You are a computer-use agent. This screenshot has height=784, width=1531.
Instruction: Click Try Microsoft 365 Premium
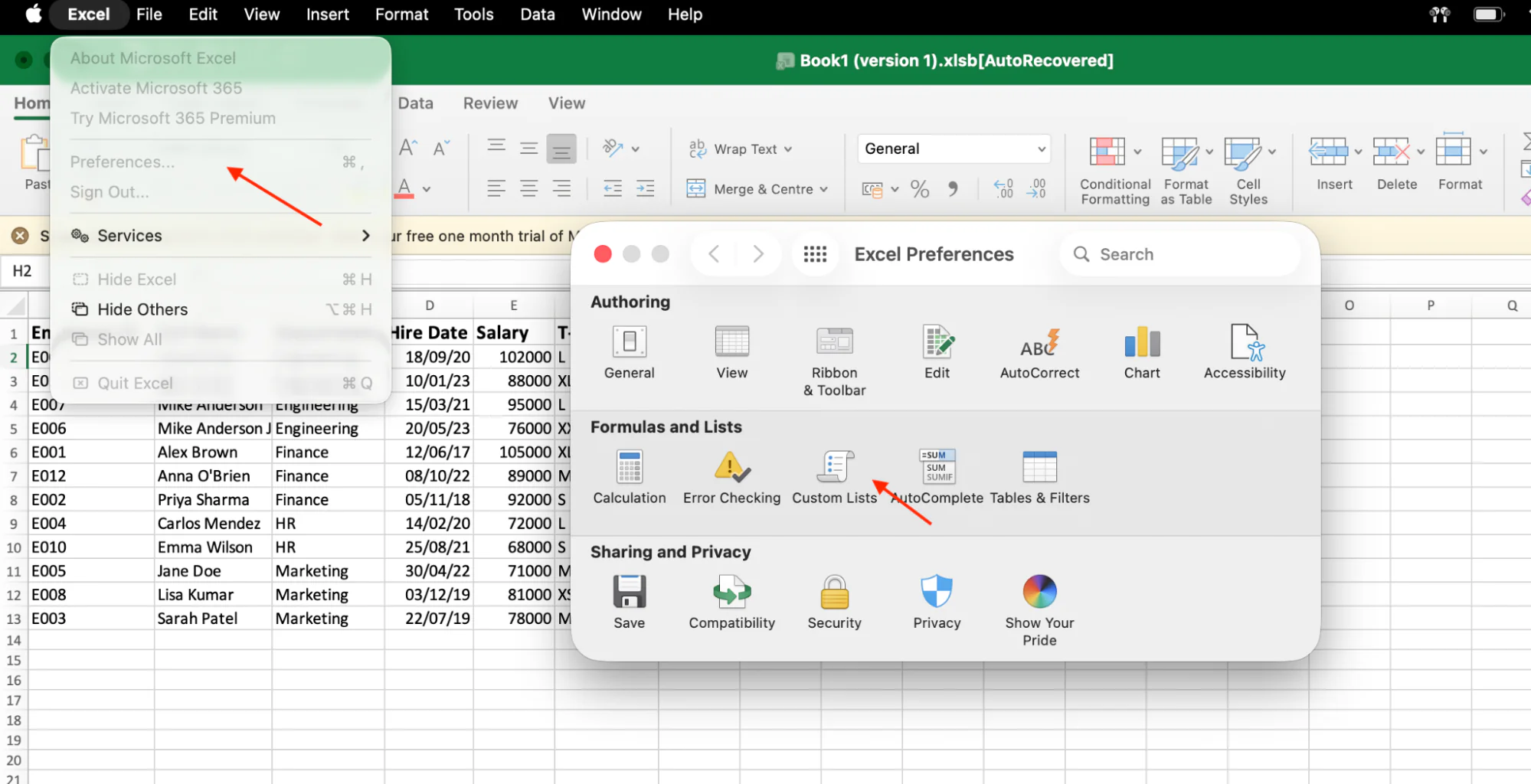point(221,118)
